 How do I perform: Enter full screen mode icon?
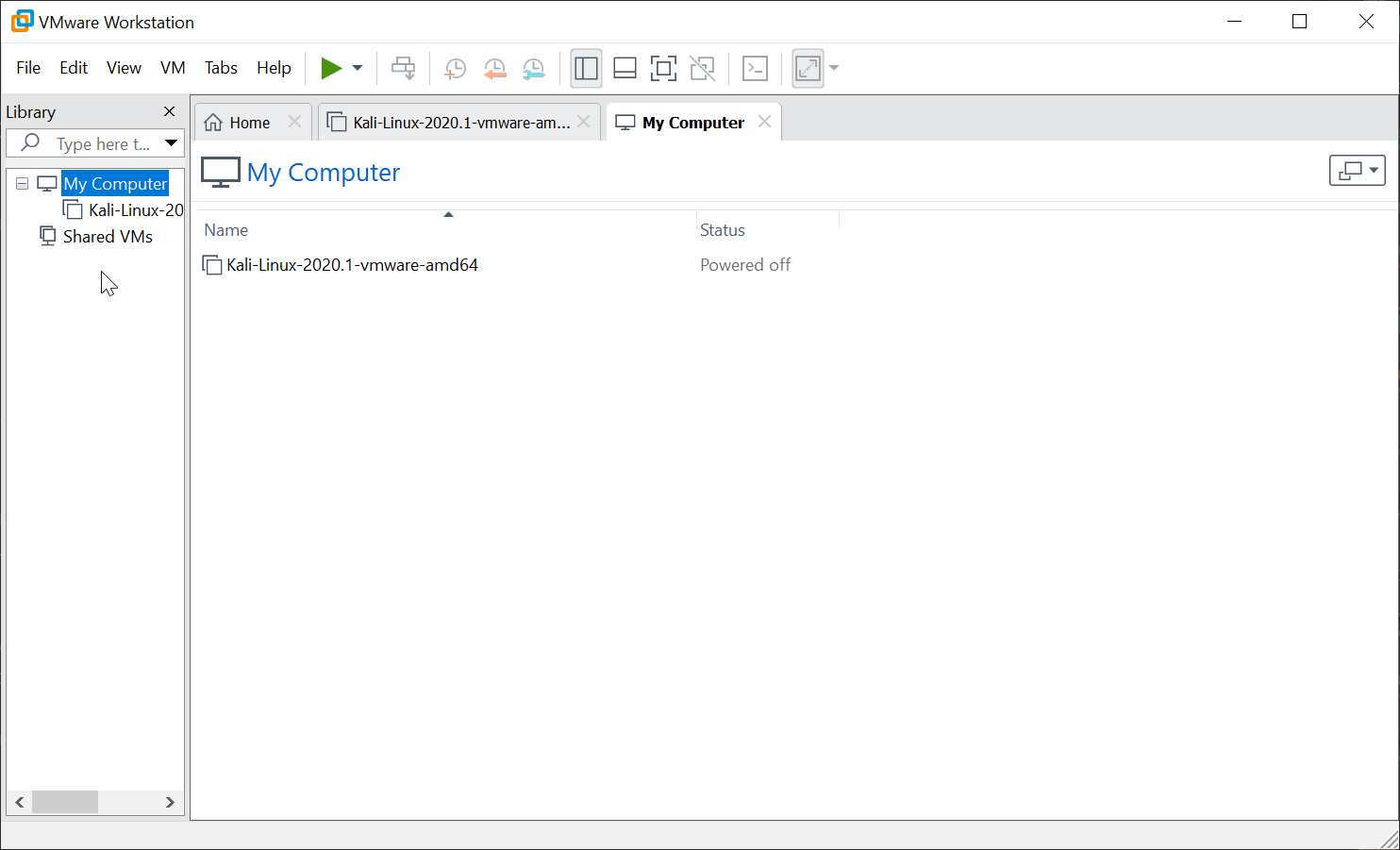click(663, 68)
